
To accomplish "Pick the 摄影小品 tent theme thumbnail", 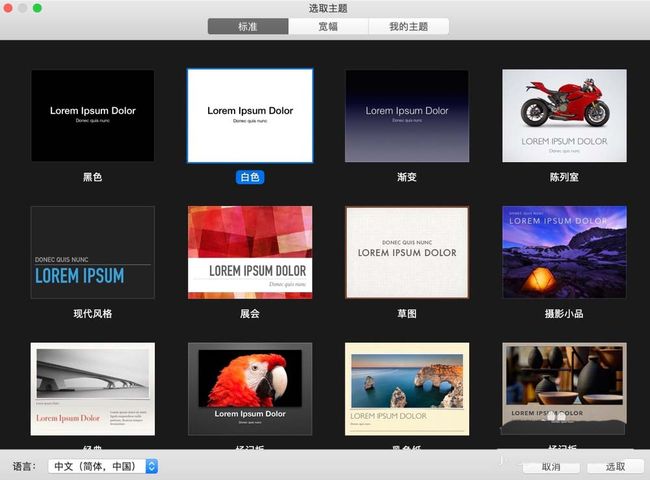I will (564, 252).
